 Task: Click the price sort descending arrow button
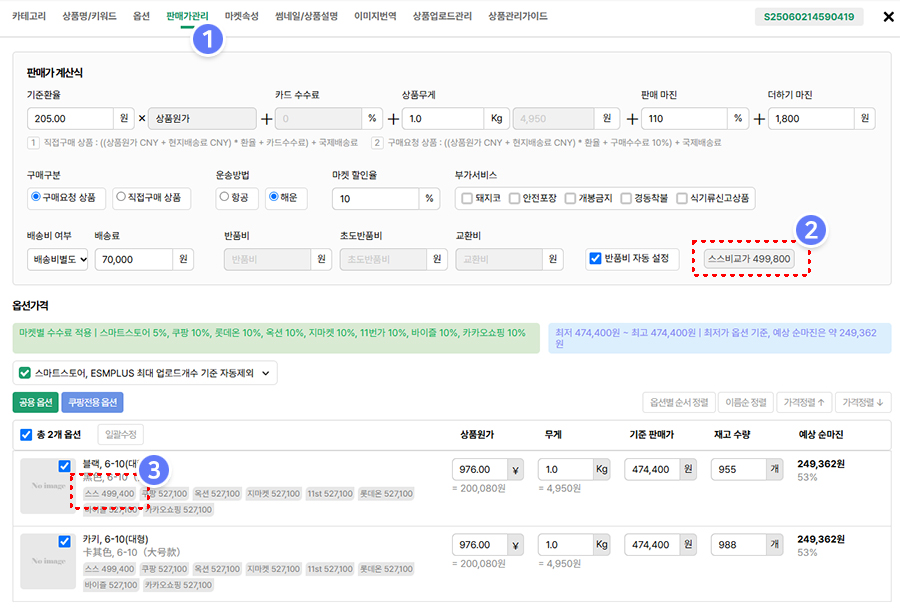tap(862, 403)
